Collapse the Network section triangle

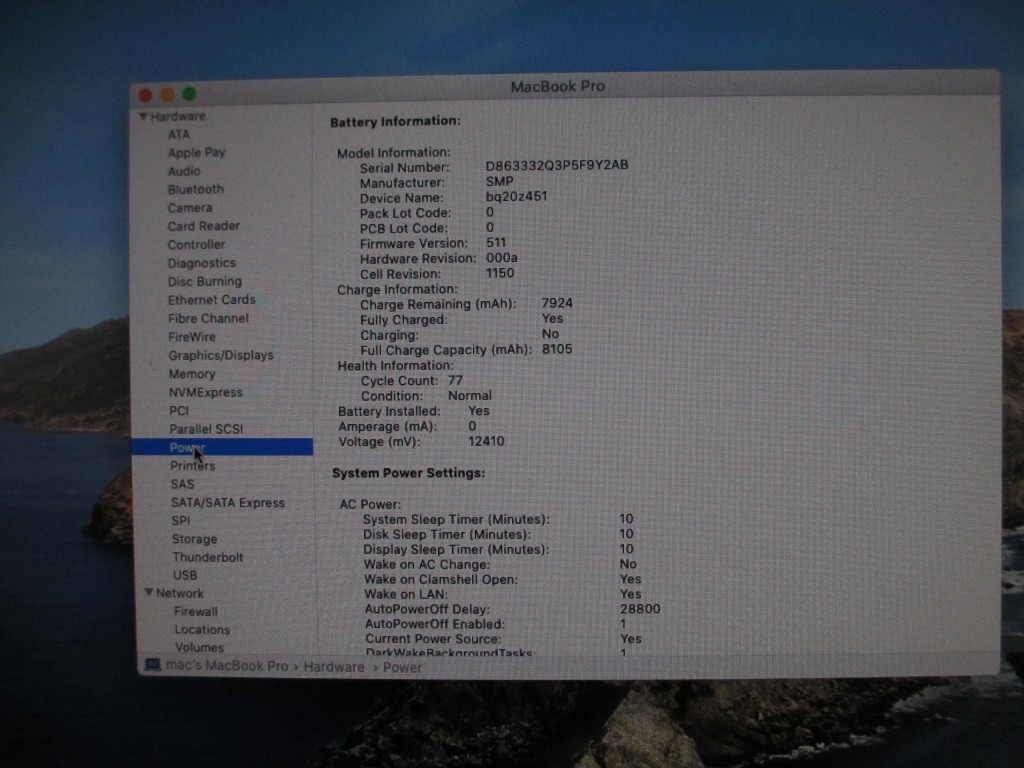pyautogui.click(x=149, y=592)
